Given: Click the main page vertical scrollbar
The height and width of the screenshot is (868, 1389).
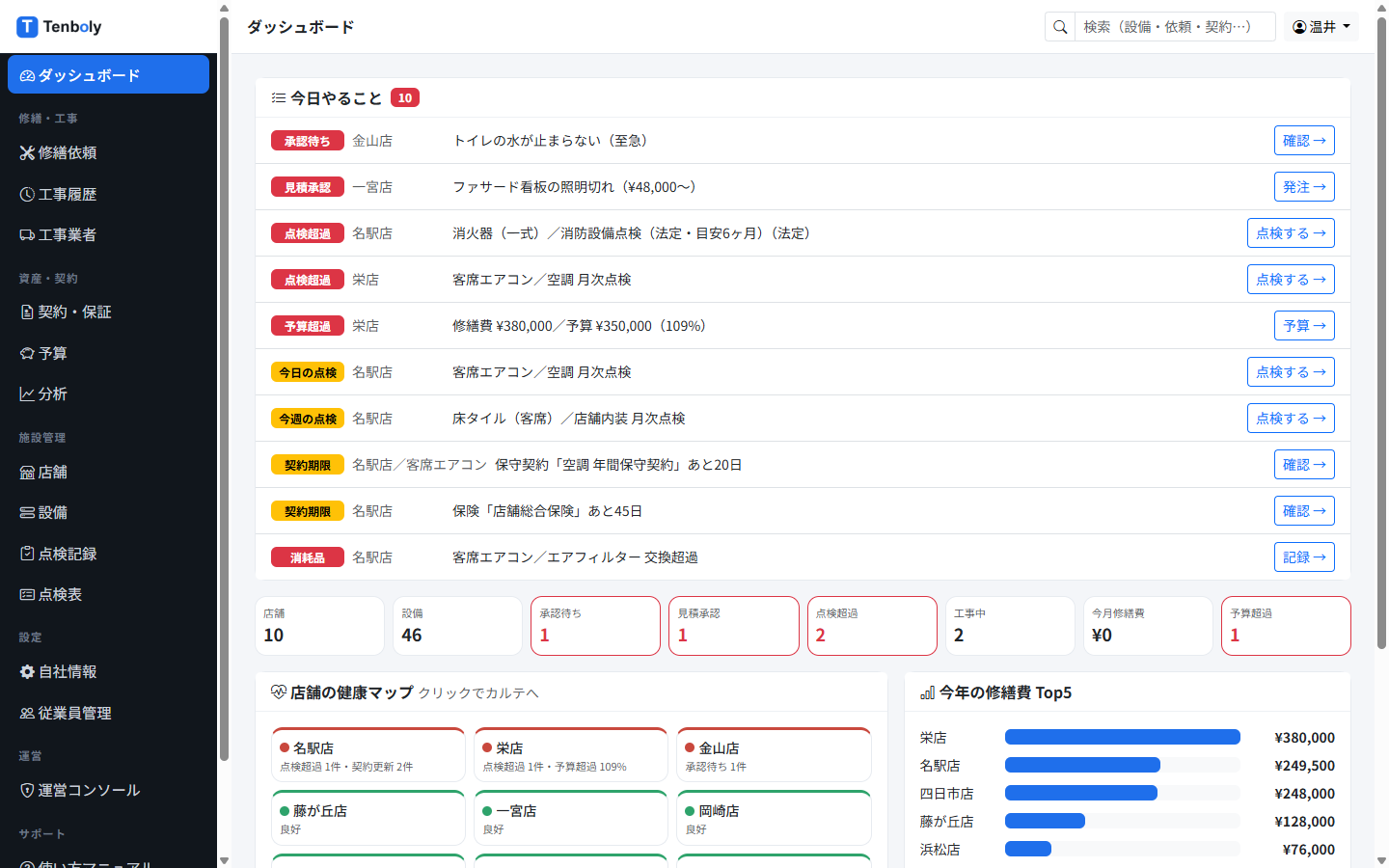Looking at the screenshot, I should 1381,333.
